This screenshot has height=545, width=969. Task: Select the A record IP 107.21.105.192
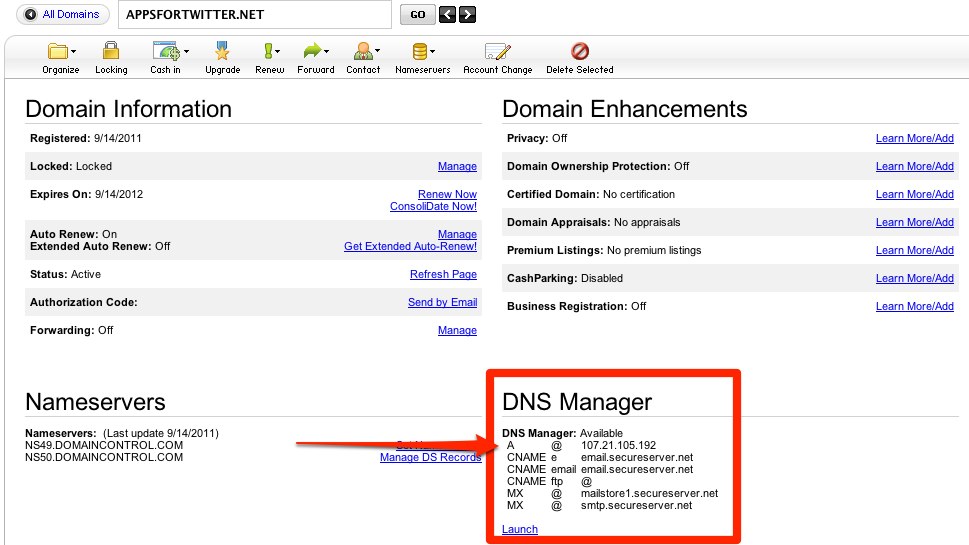pyautogui.click(x=619, y=446)
